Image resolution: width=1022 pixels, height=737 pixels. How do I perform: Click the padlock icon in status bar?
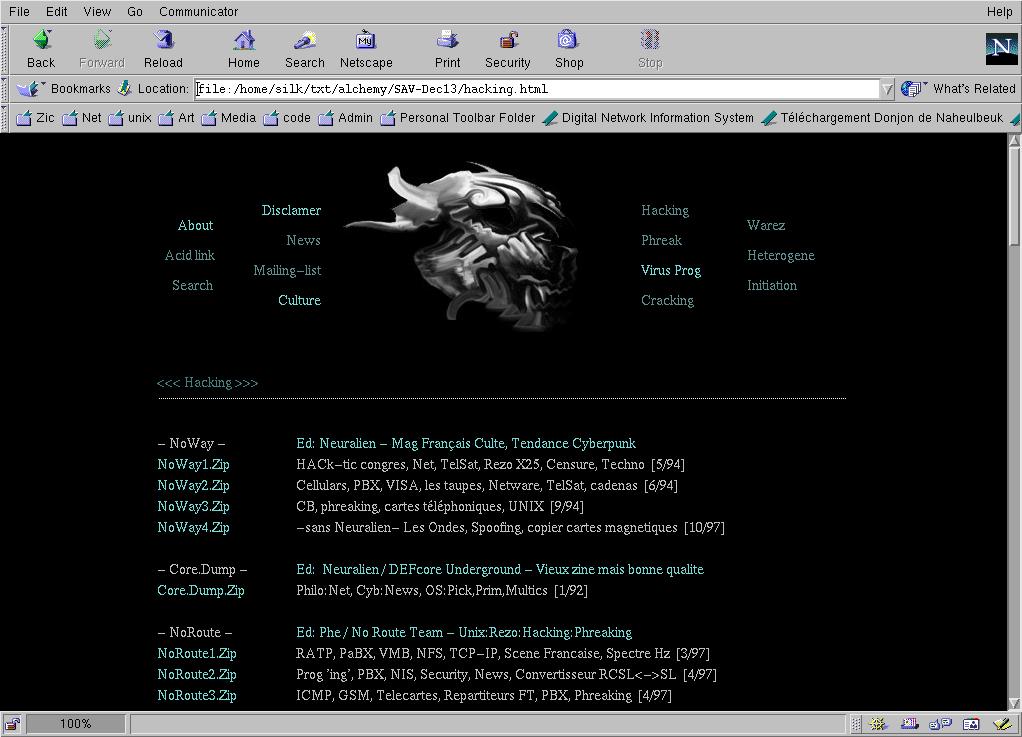coord(13,724)
